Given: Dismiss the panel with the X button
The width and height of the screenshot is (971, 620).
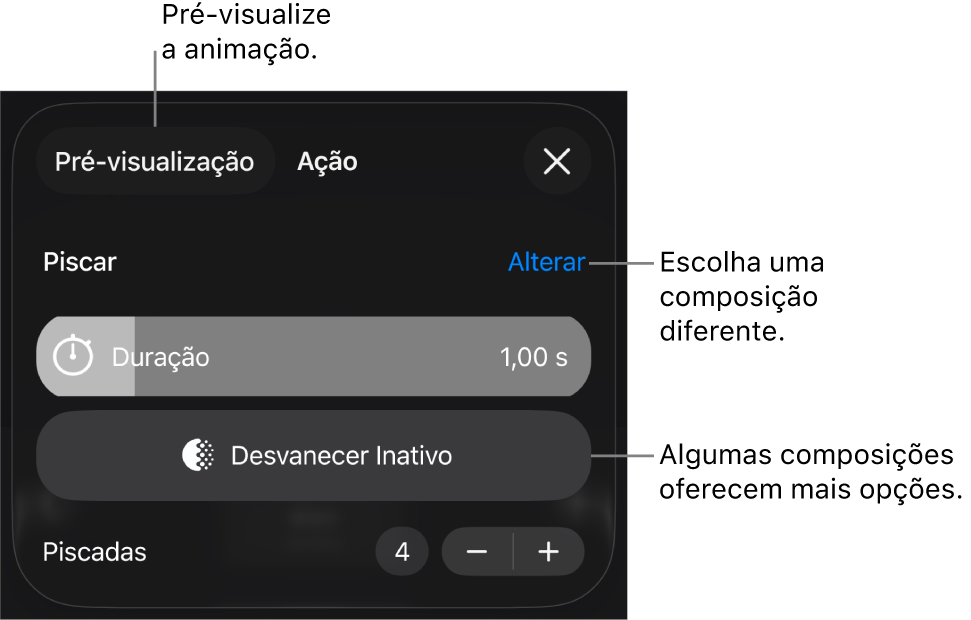Looking at the screenshot, I should click(557, 161).
